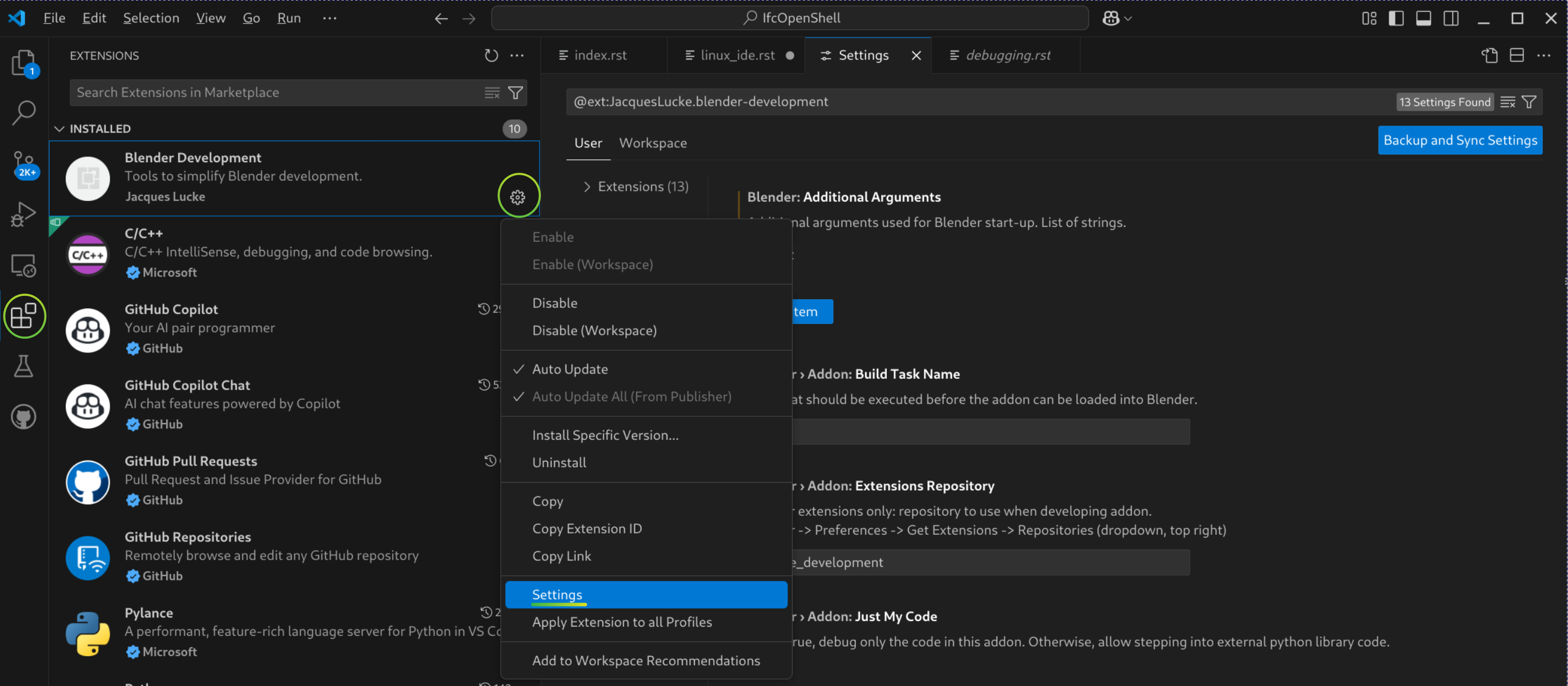Open Copilot menu in title bar

pos(1117,18)
